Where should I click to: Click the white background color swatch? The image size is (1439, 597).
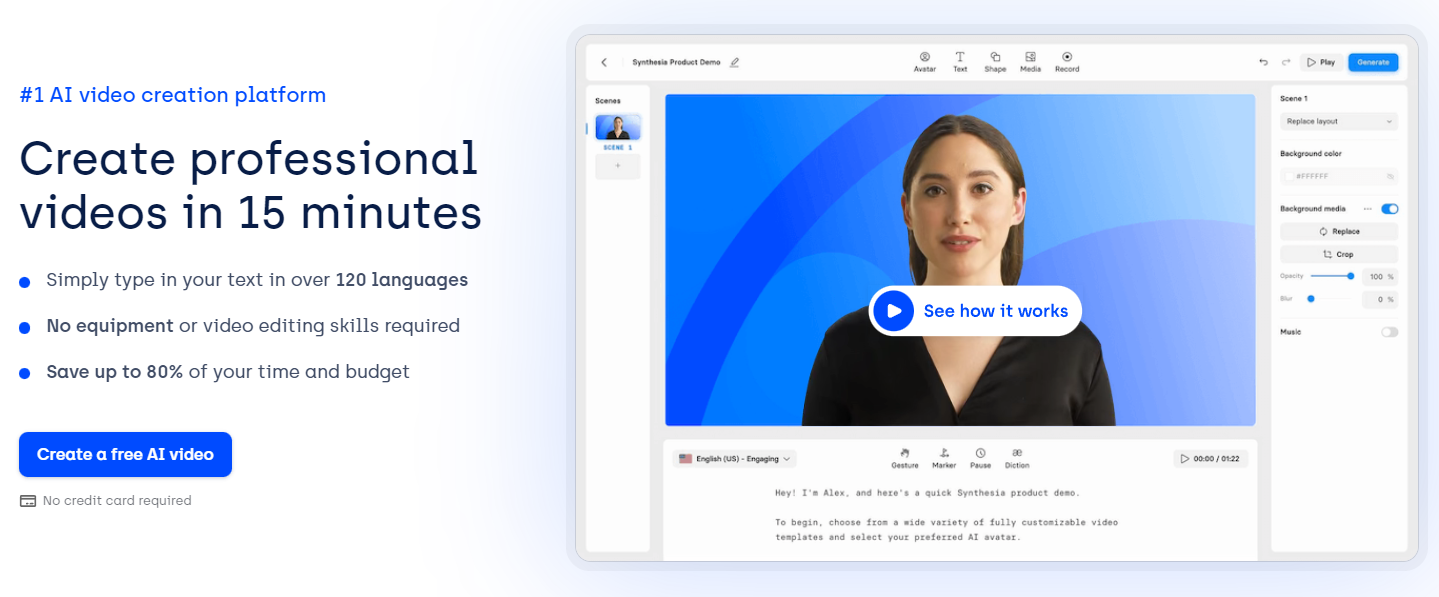(1289, 176)
